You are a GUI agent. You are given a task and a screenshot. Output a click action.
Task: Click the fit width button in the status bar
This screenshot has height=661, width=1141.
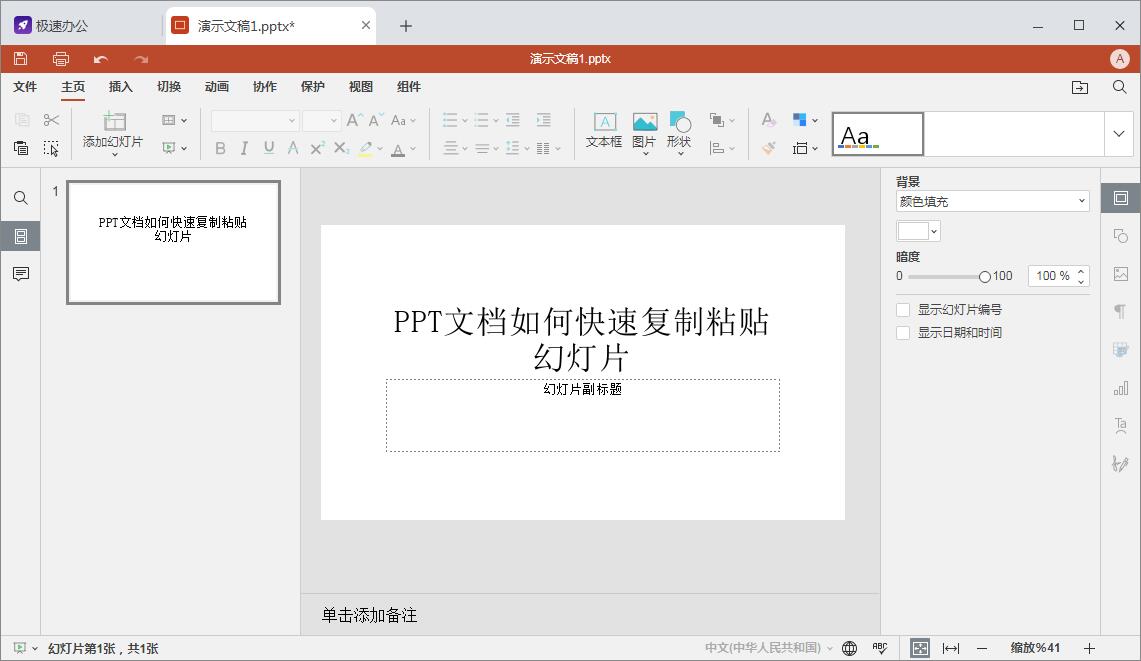pyautogui.click(x=950, y=648)
